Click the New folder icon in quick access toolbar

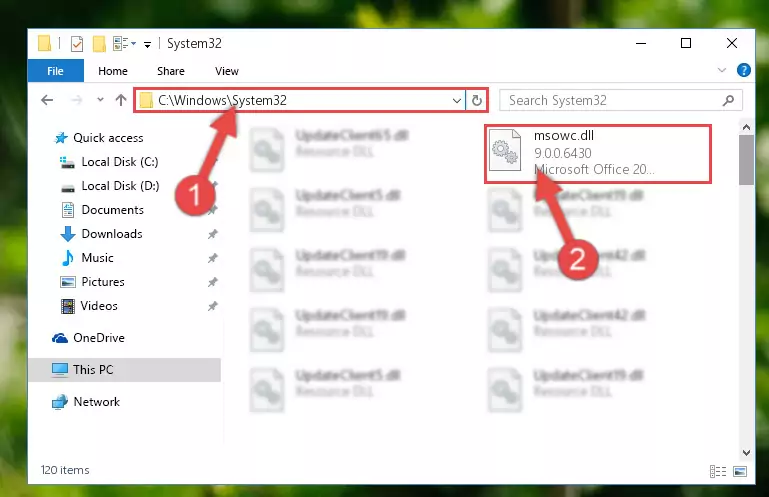[x=99, y=44]
